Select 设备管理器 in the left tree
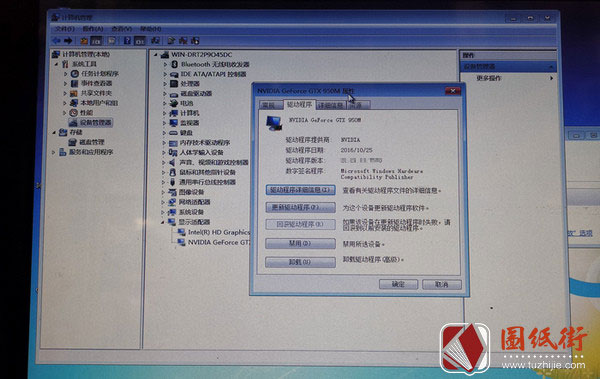 click(x=91, y=123)
